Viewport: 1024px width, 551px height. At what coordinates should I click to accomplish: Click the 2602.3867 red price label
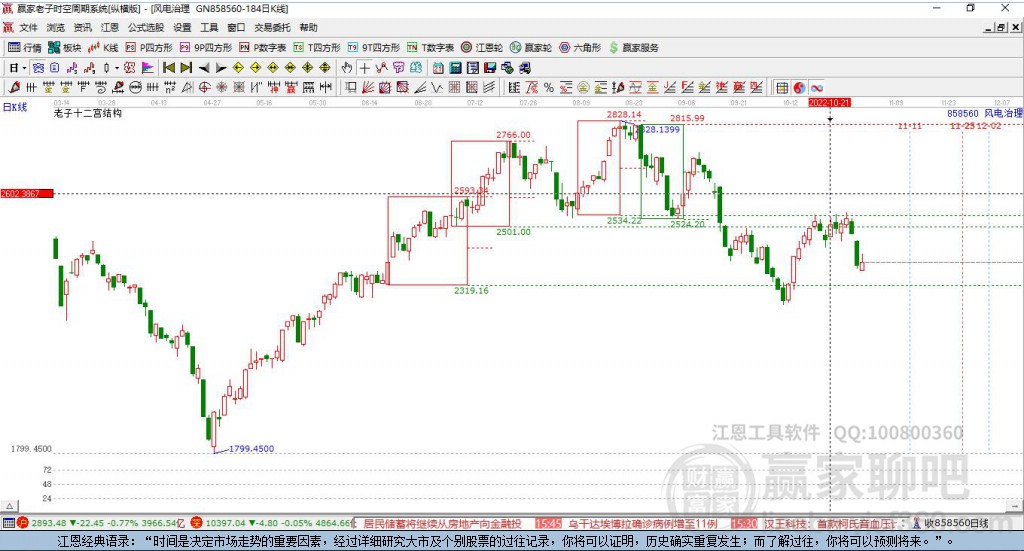pos(27,194)
